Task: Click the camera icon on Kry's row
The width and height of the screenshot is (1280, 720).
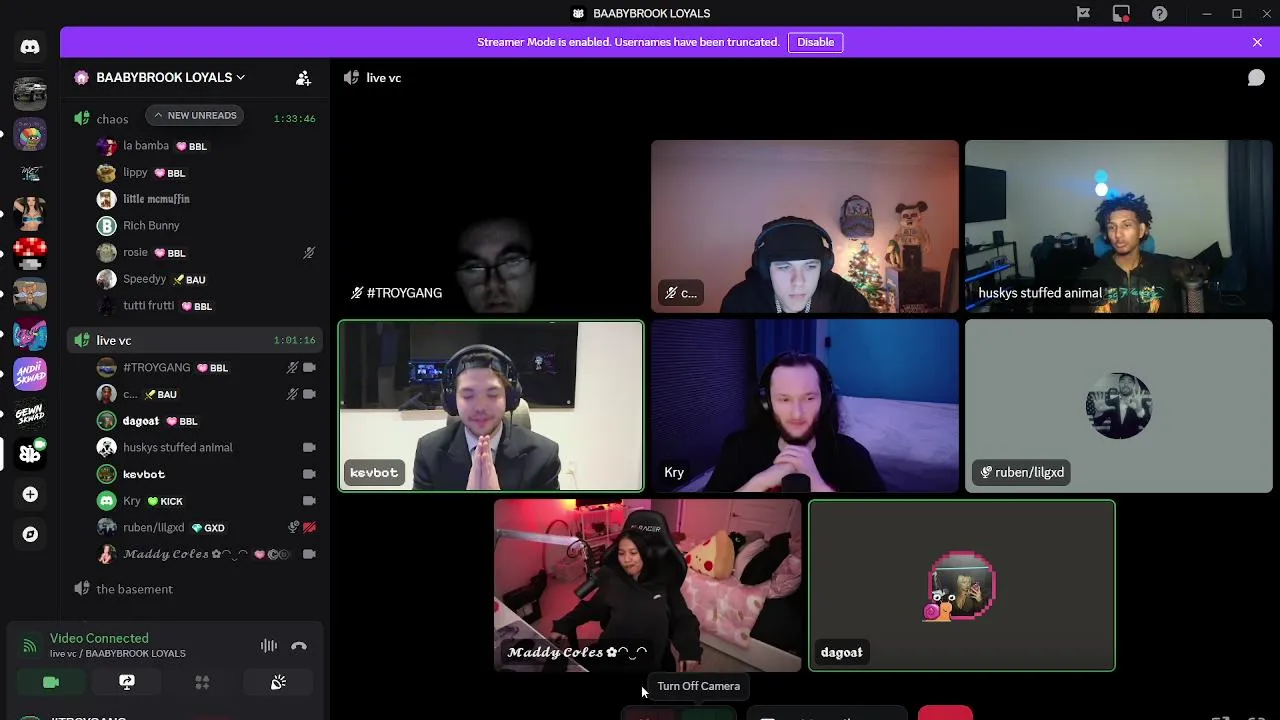Action: [x=309, y=501]
